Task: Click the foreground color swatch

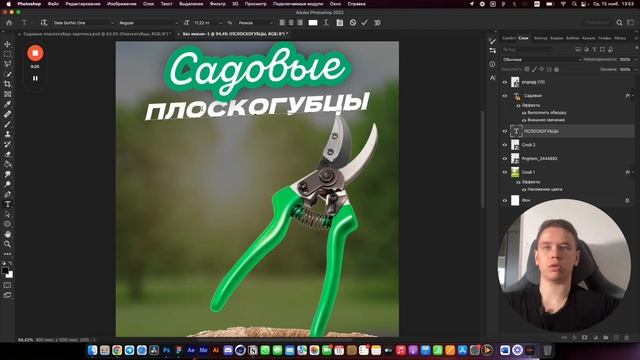Action: 5,270
